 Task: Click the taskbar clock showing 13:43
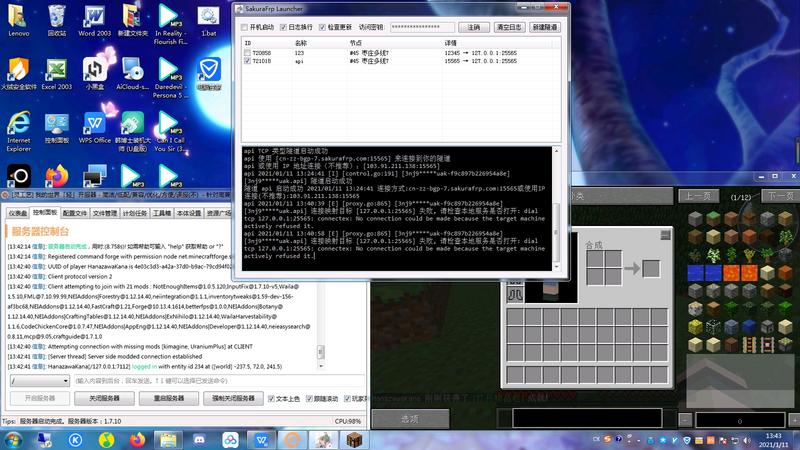click(x=773, y=440)
